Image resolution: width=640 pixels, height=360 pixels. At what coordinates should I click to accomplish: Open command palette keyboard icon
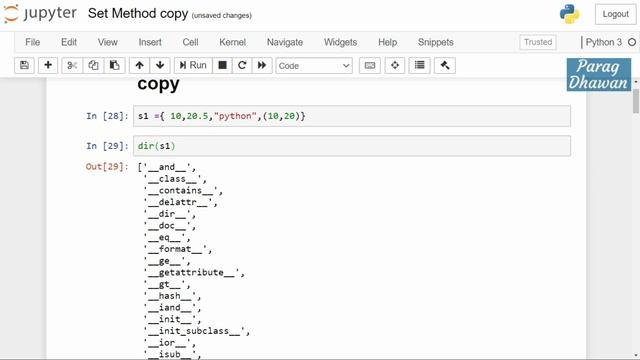370,65
